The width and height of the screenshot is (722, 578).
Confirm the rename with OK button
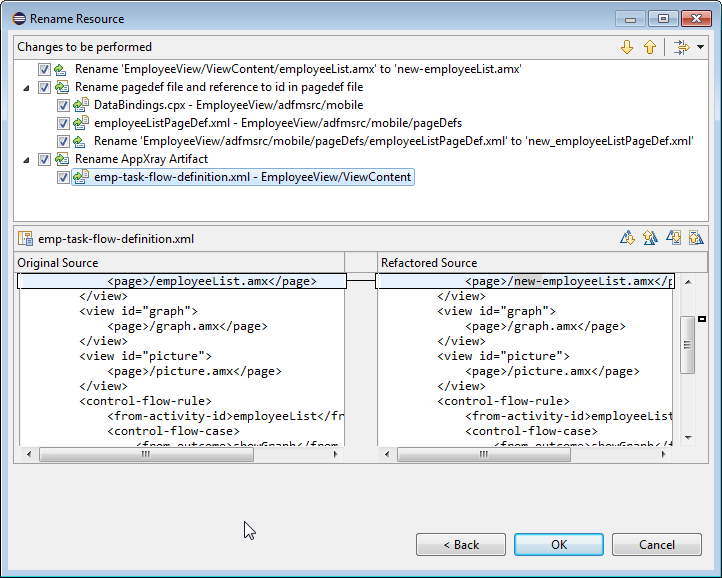coord(559,544)
